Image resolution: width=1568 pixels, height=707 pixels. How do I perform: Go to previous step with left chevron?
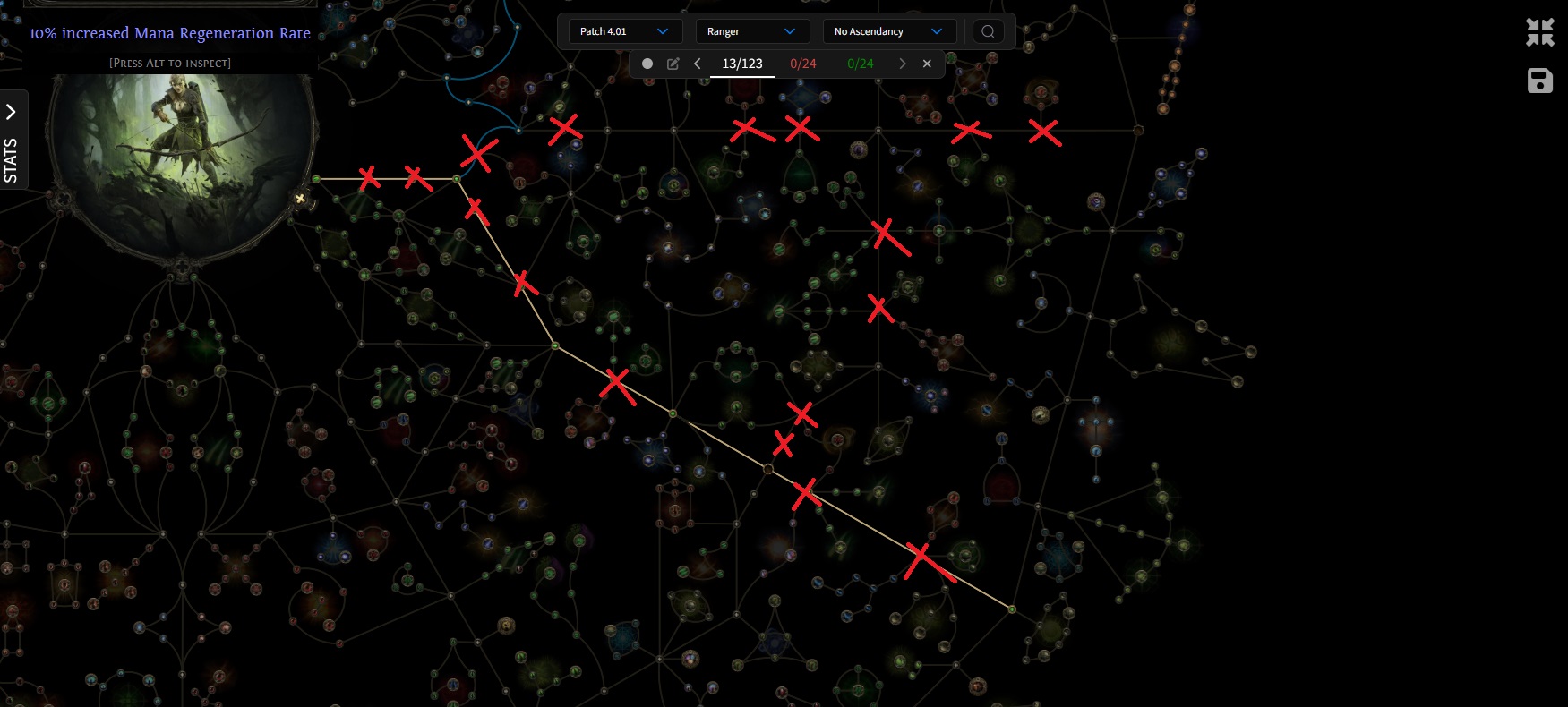tap(698, 64)
